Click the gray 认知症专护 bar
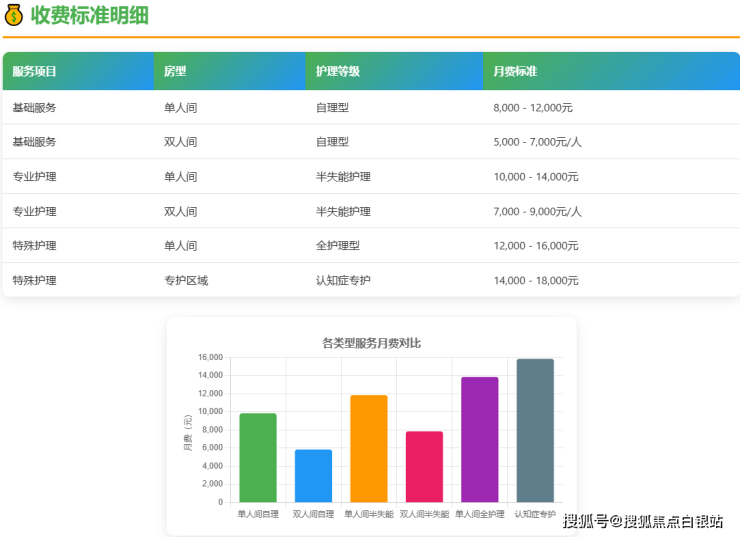The image size is (740, 537). pyautogui.click(x=535, y=431)
